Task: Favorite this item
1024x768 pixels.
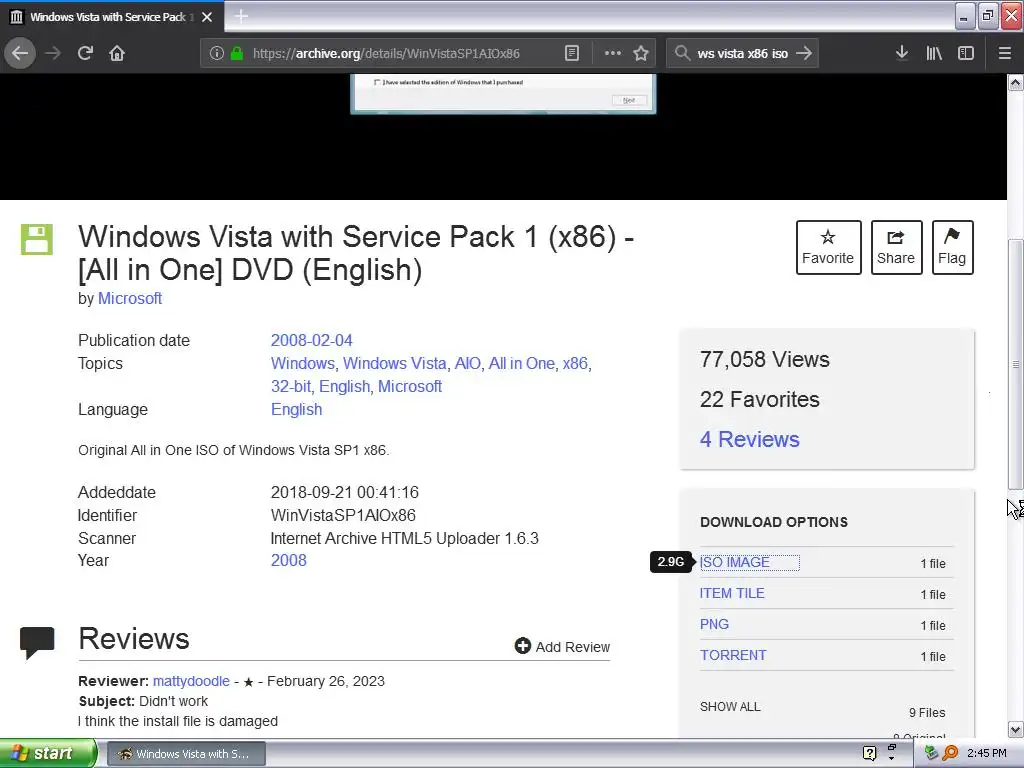Action: coord(828,248)
